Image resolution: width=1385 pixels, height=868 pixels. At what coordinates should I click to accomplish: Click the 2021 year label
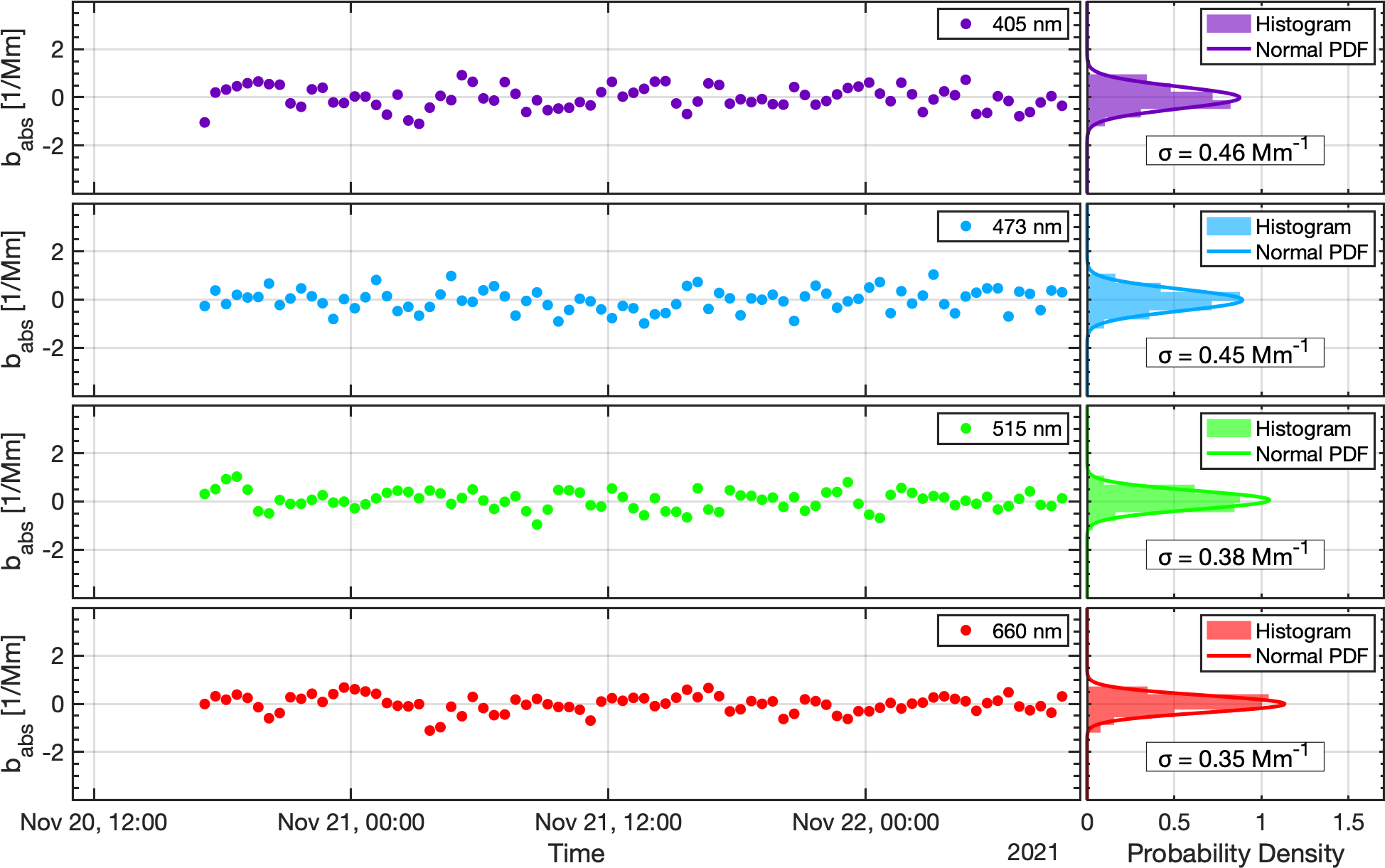click(x=1032, y=852)
